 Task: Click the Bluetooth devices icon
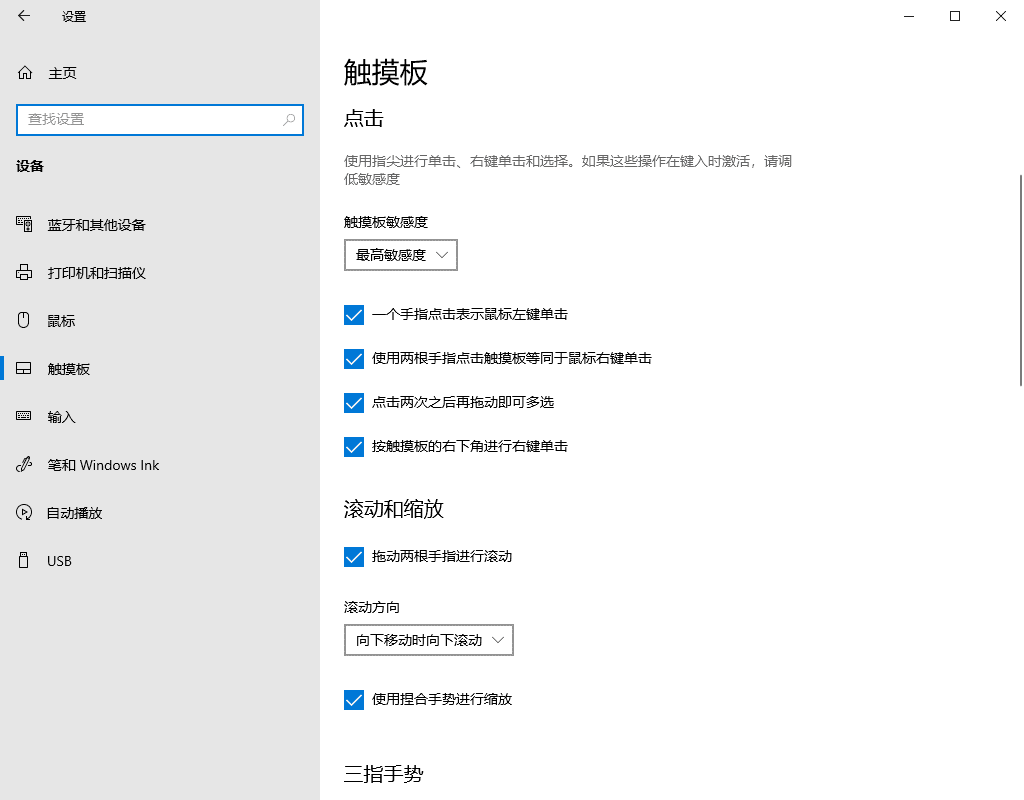click(x=24, y=225)
